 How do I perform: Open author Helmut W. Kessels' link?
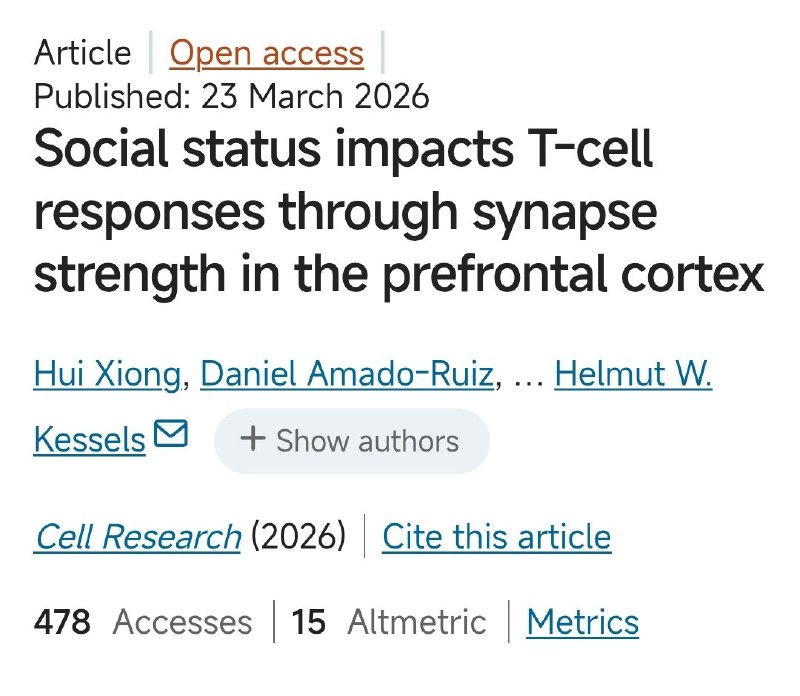(x=633, y=374)
